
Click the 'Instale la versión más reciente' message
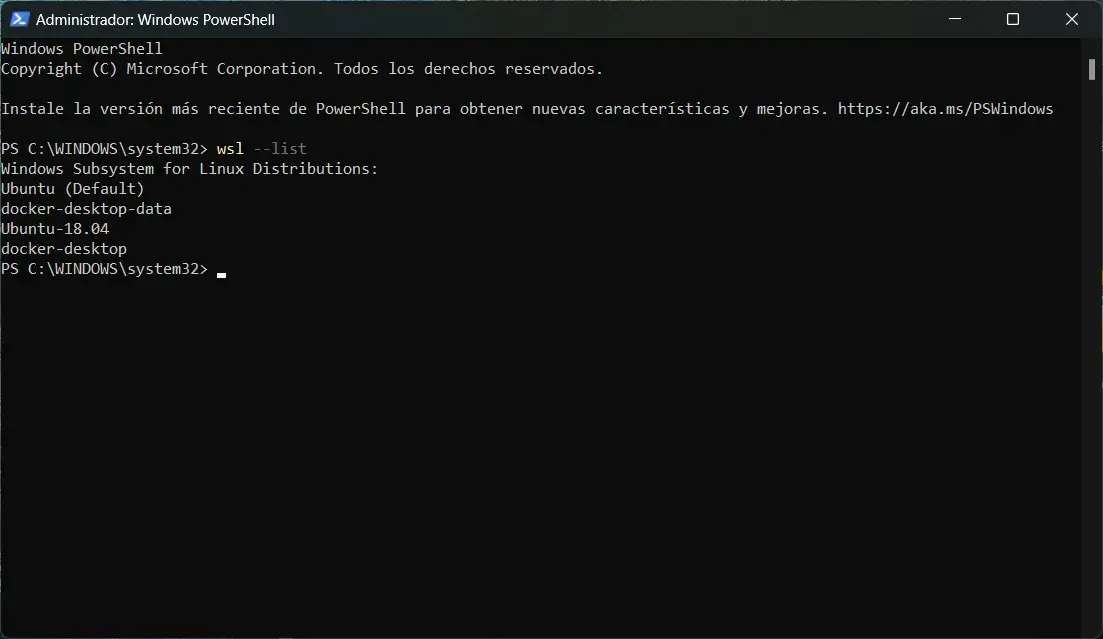528,109
